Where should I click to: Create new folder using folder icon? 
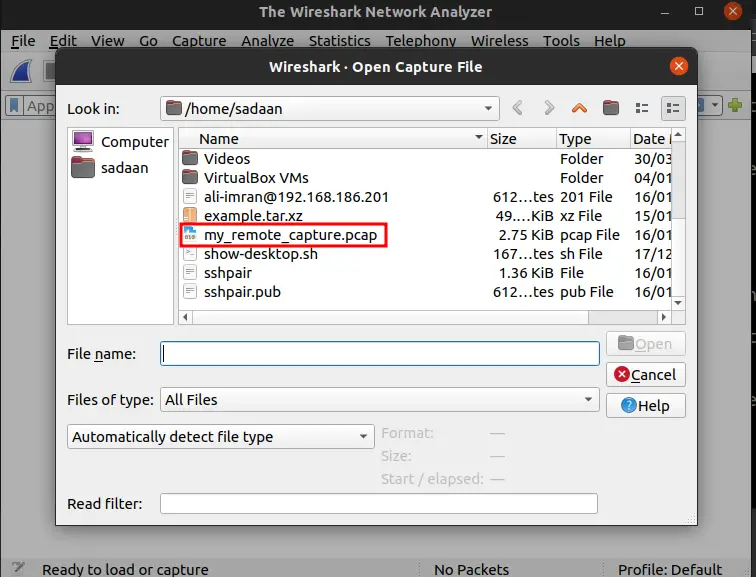click(610, 108)
